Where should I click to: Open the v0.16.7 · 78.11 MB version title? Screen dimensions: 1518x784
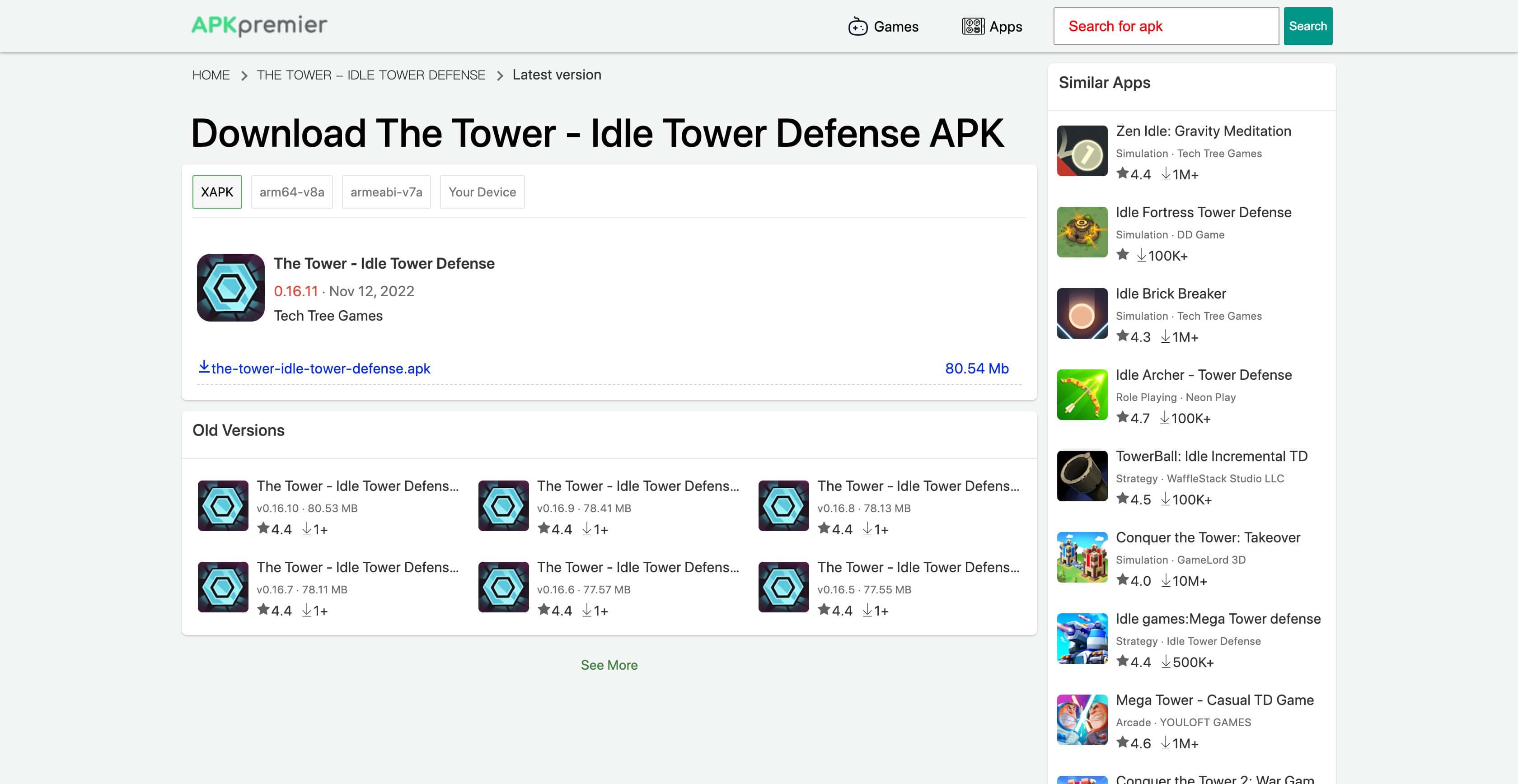(x=357, y=567)
